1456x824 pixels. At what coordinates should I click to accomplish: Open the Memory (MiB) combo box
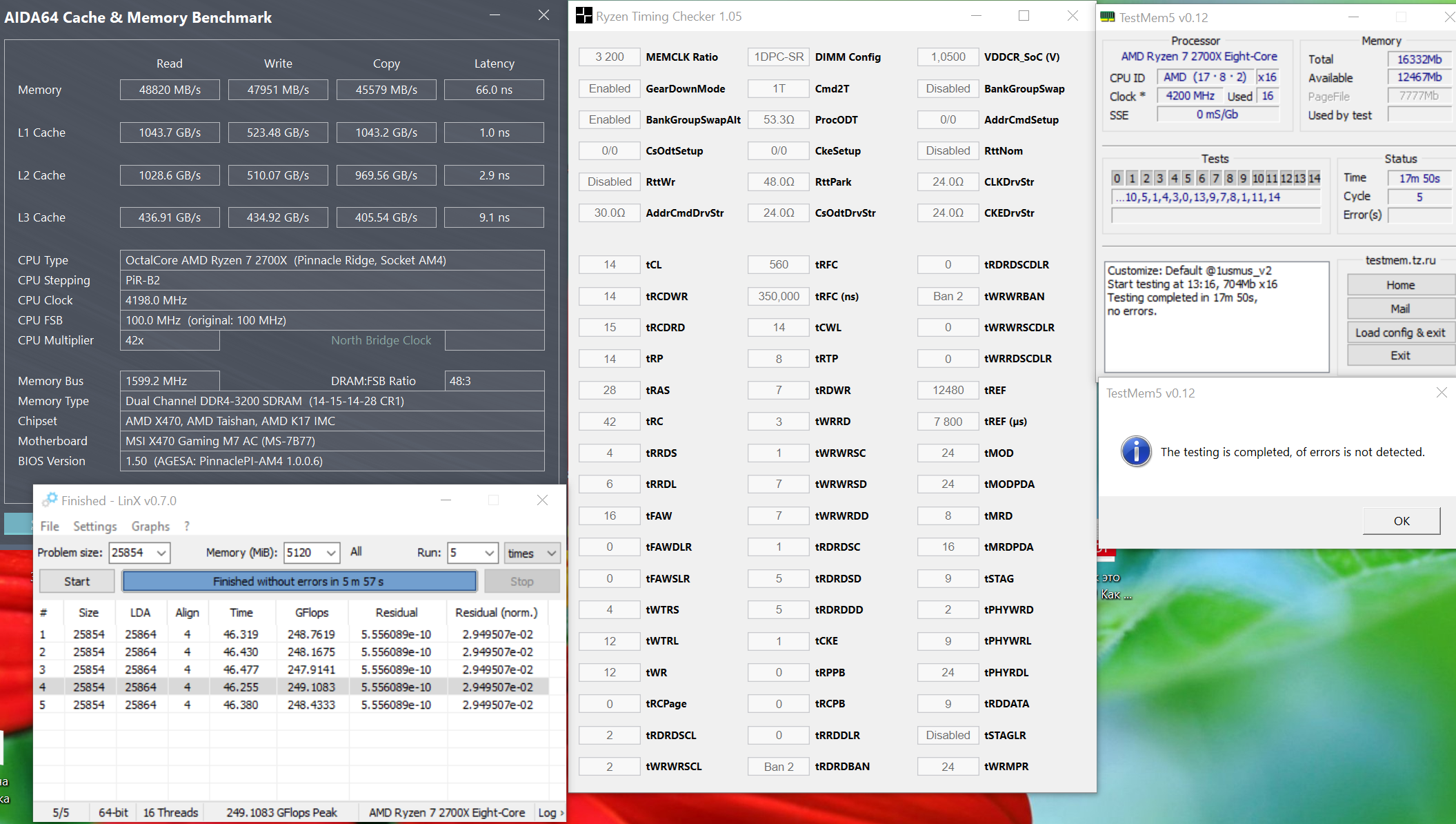tap(331, 553)
